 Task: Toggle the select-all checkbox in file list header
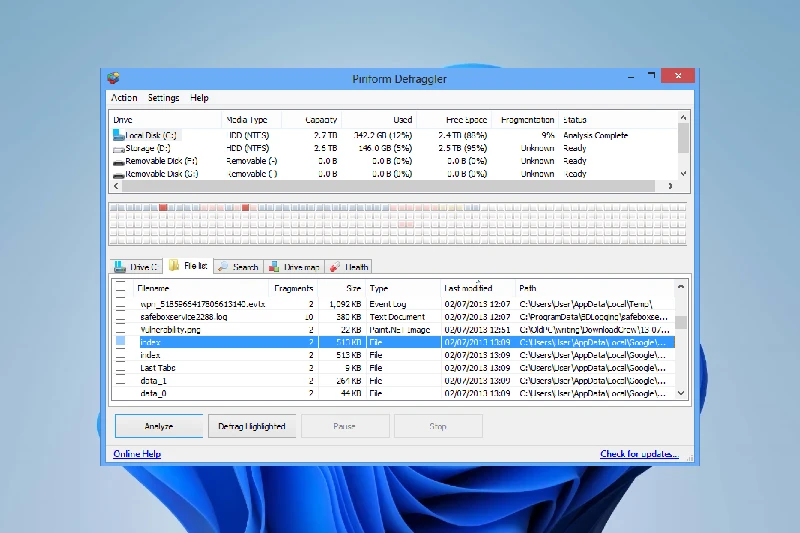point(120,288)
